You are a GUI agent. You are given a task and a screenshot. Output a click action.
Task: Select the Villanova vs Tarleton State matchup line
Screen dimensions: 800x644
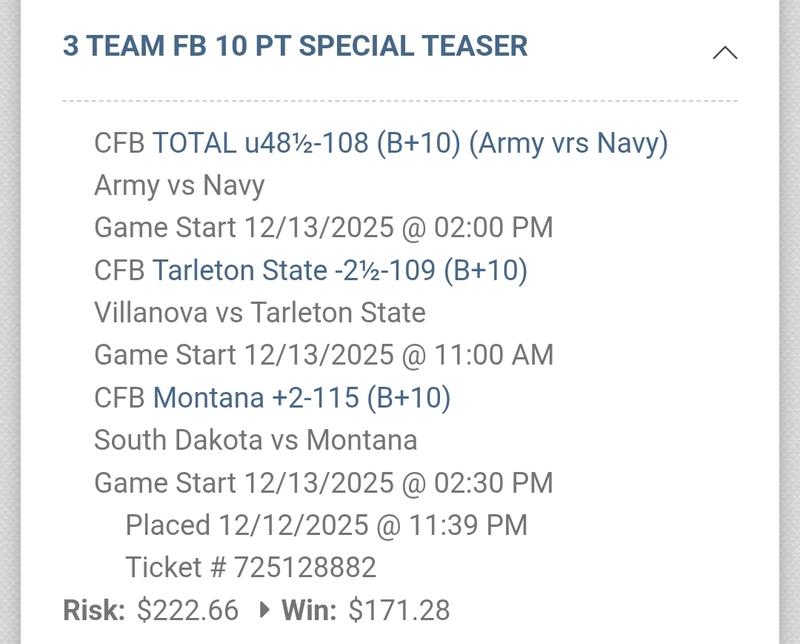[x=260, y=313]
